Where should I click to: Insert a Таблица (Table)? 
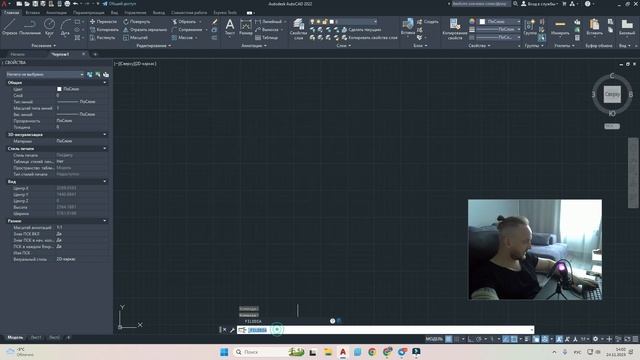pos(267,38)
